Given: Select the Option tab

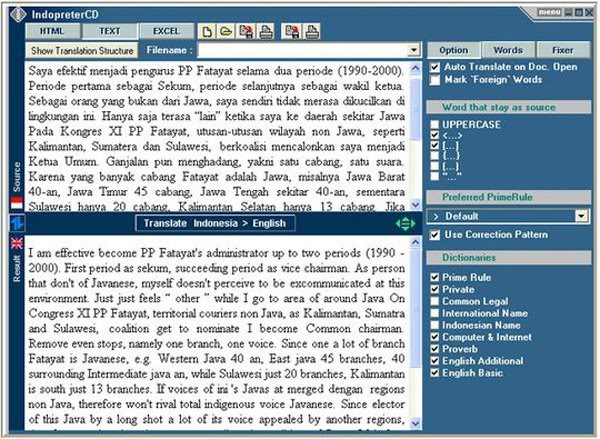Looking at the screenshot, I should pos(454,50).
